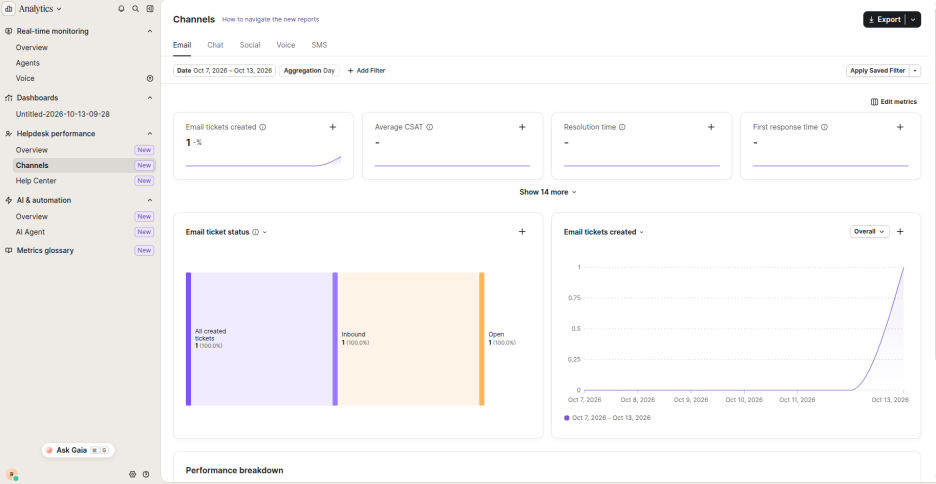The width and height of the screenshot is (936, 484).
Task: Show info for First response time metric
Action: (x=824, y=127)
